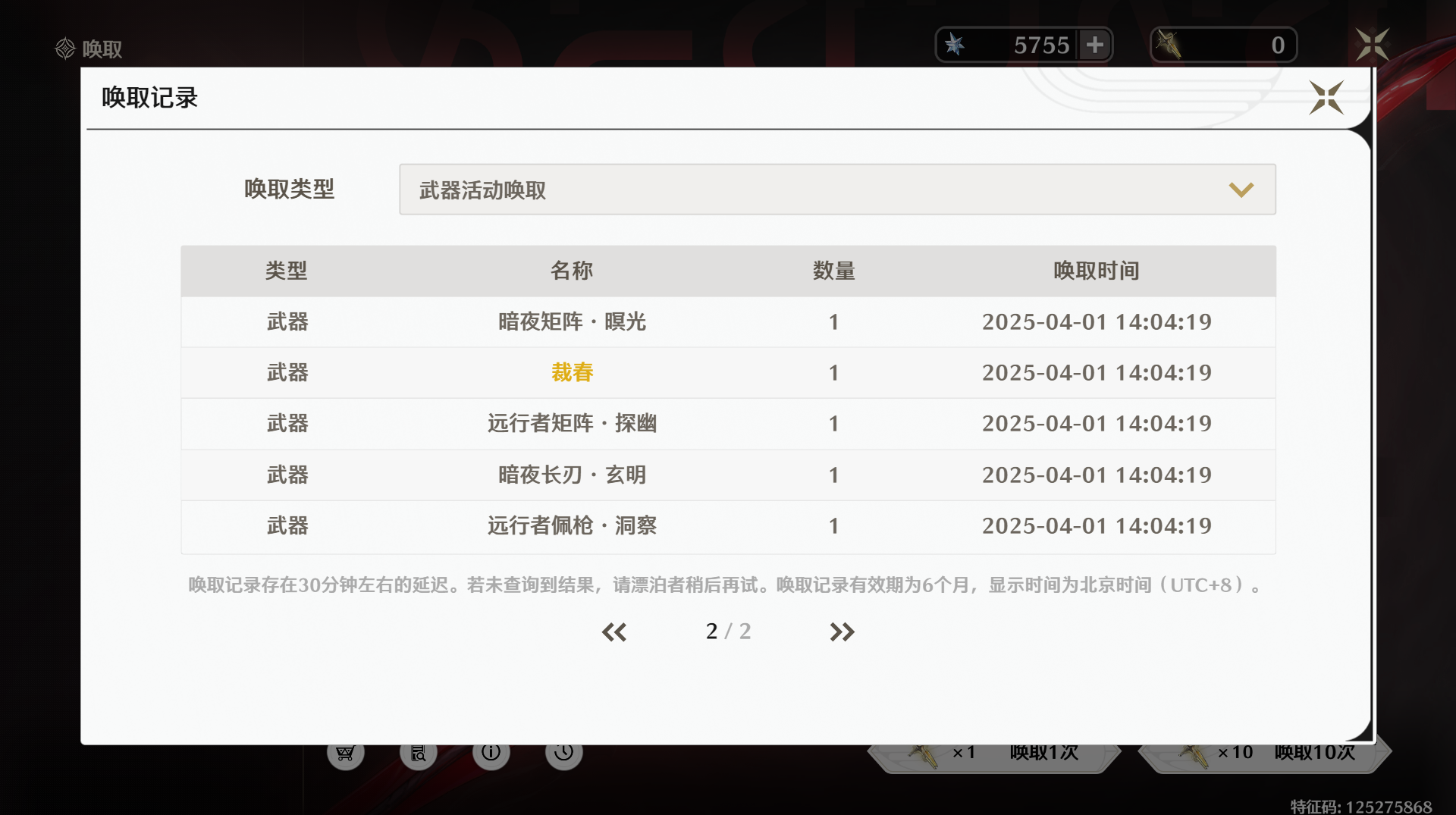Open the info icon below dialog
This screenshot has width=1456, height=815.
coord(491,754)
